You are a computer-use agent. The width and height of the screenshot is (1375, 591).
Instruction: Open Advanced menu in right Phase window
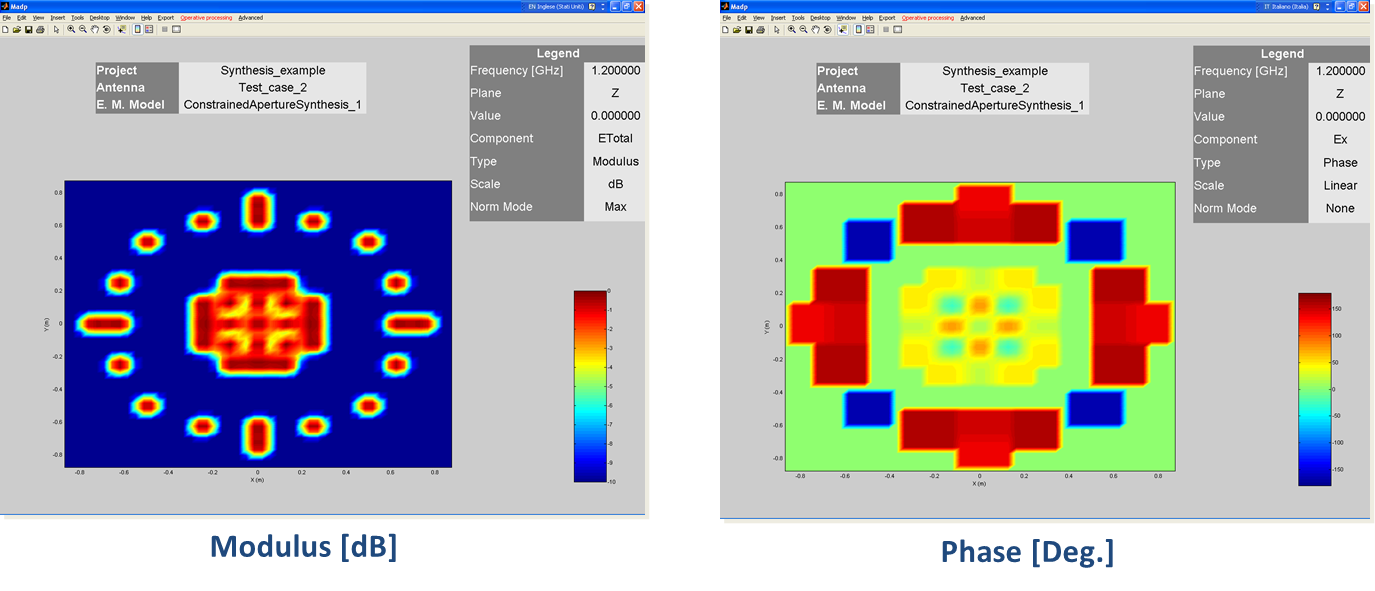pos(972,18)
